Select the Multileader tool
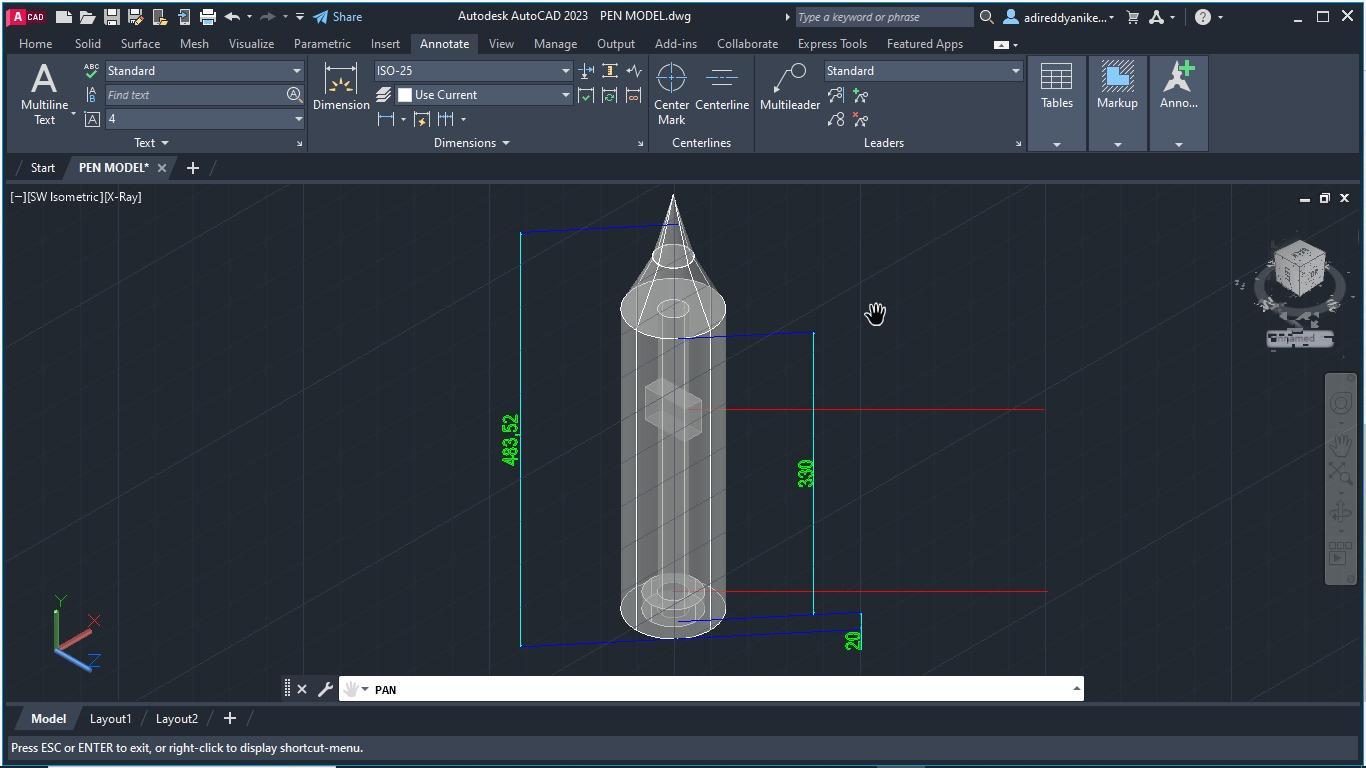 [790, 87]
